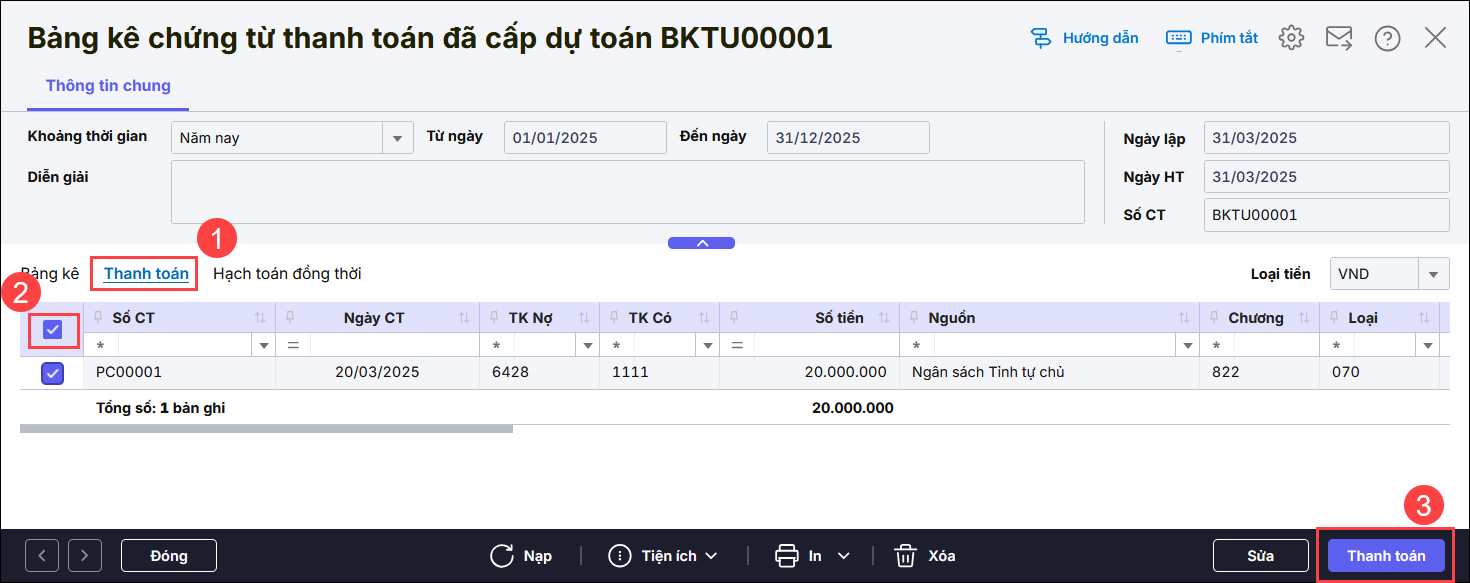Open the Loại tiền VND dropdown
The image size is (1470, 583).
click(x=1434, y=274)
